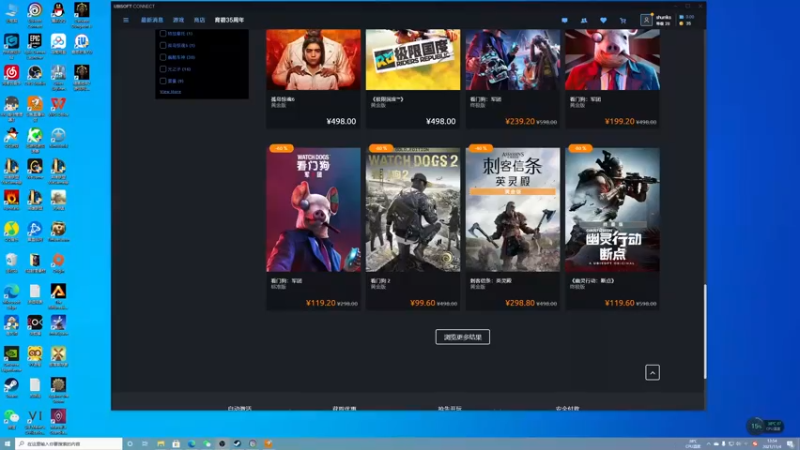Open the Far Cry 6 cover priced ¥498.00
This screenshot has height=450, width=800.
click(x=313, y=59)
